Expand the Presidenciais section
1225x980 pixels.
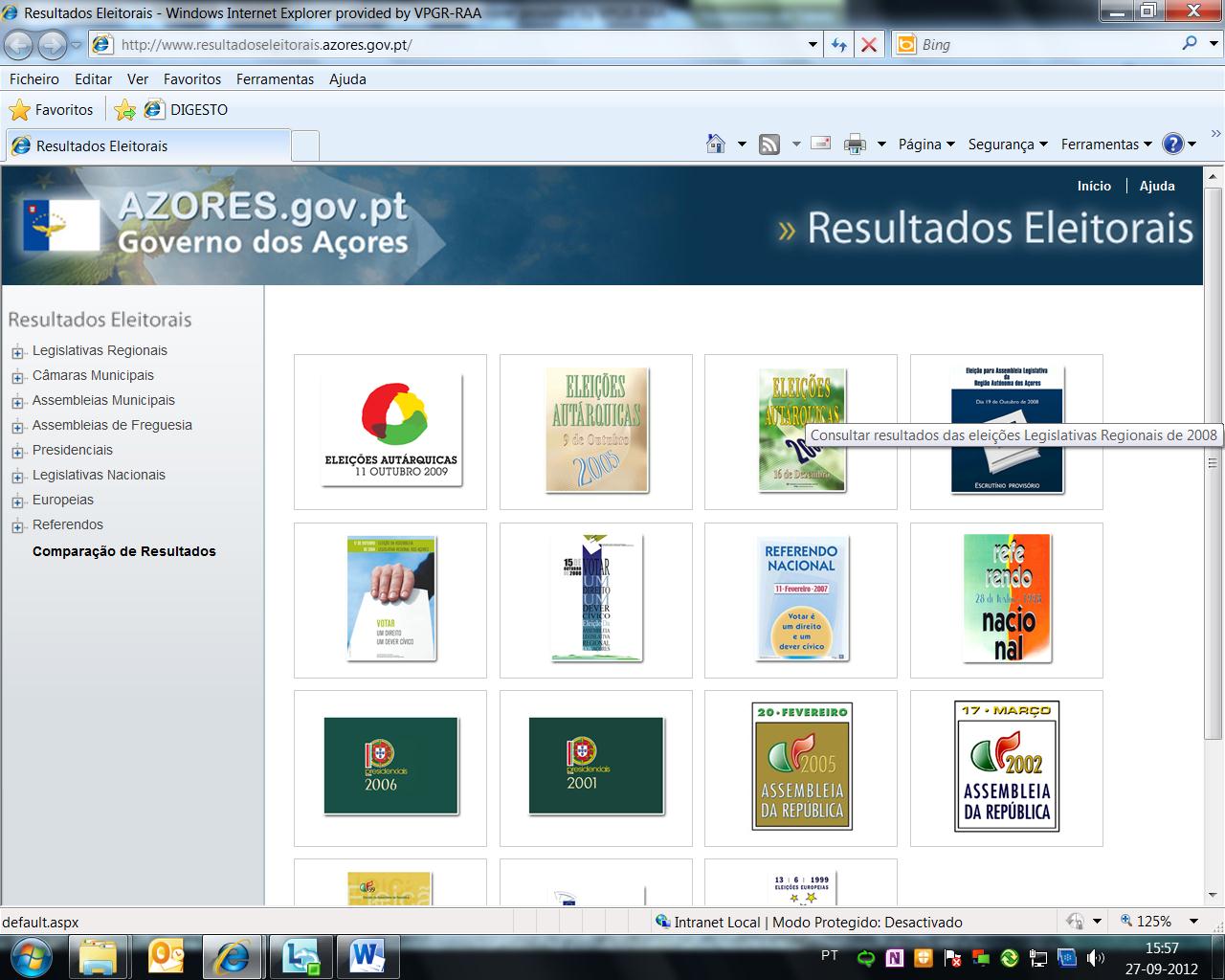tap(16, 450)
